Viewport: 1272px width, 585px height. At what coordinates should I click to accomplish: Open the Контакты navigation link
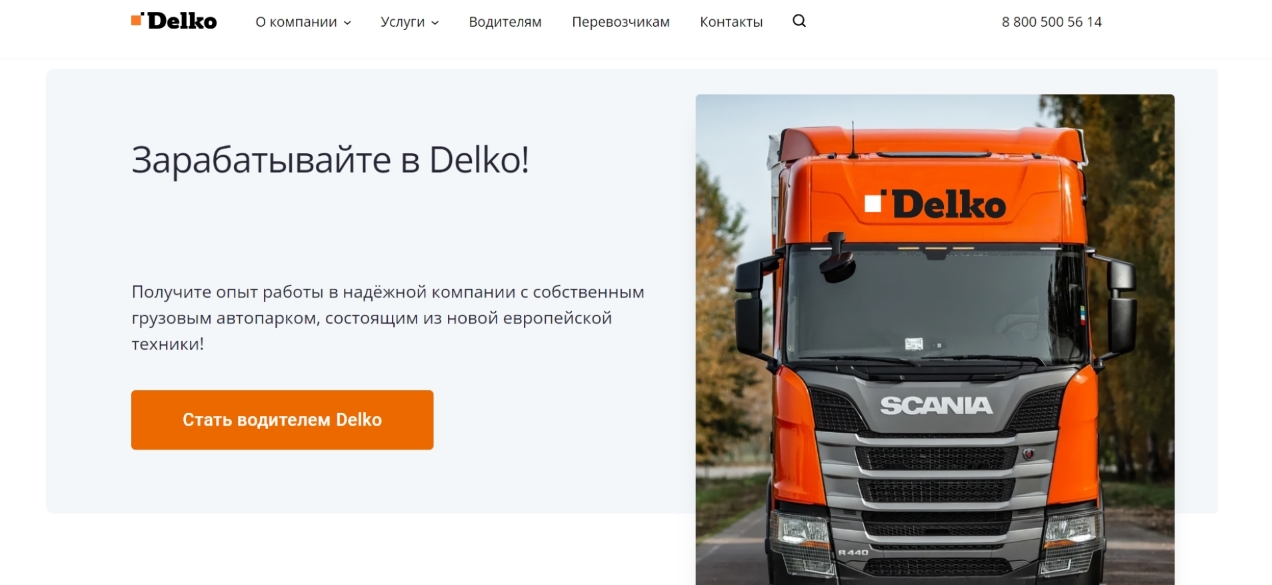tap(731, 22)
